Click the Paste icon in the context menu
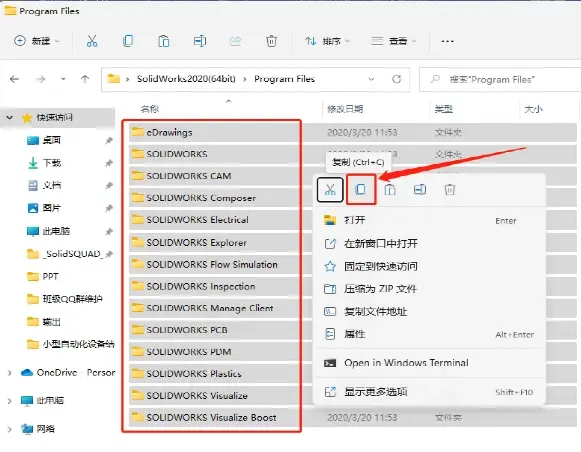The height and width of the screenshot is (452, 581). coord(390,190)
